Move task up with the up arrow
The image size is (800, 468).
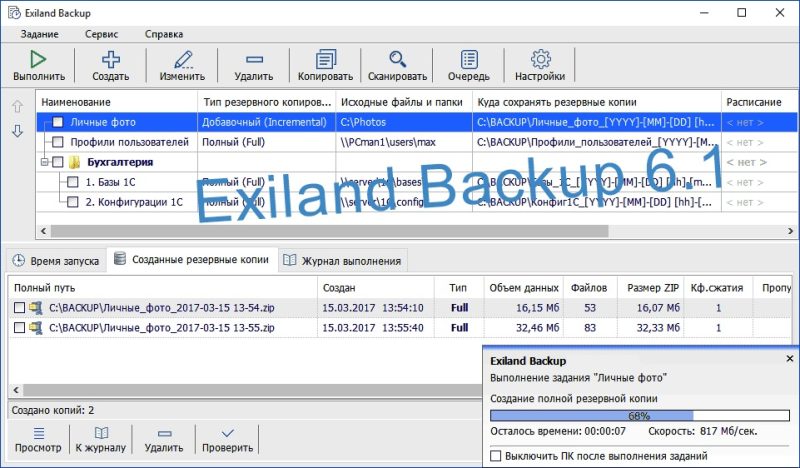(x=17, y=106)
